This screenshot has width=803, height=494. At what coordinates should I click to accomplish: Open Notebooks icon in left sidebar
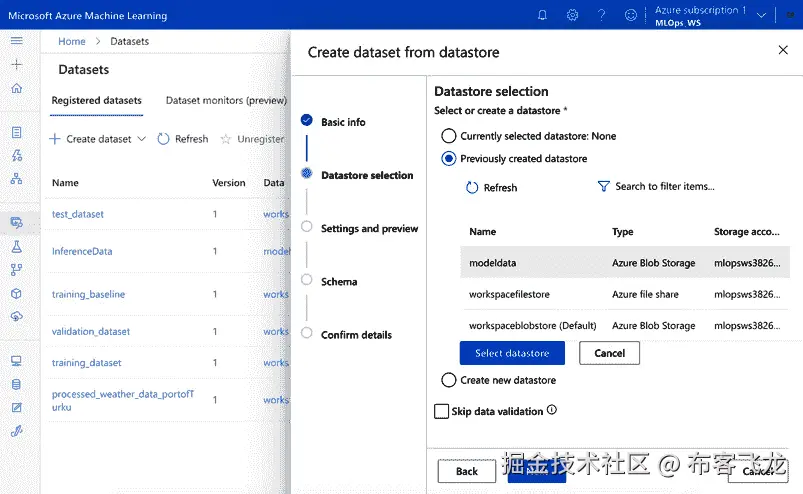pyautogui.click(x=16, y=133)
